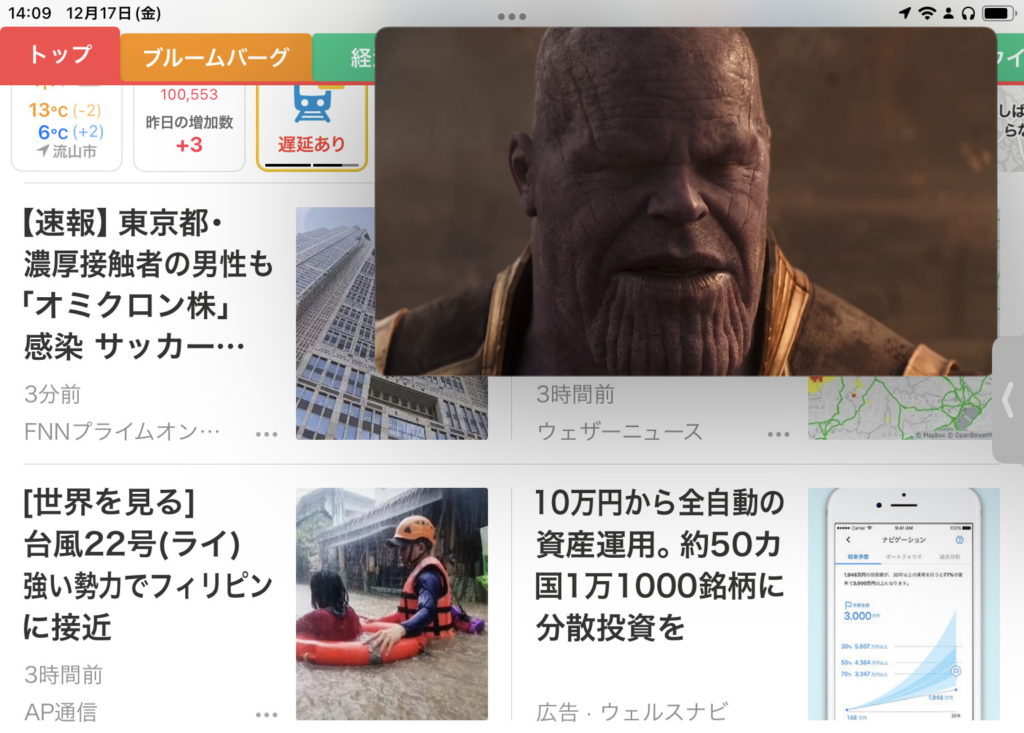Open the トップ tab
The image size is (1024, 733).
[x=60, y=55]
